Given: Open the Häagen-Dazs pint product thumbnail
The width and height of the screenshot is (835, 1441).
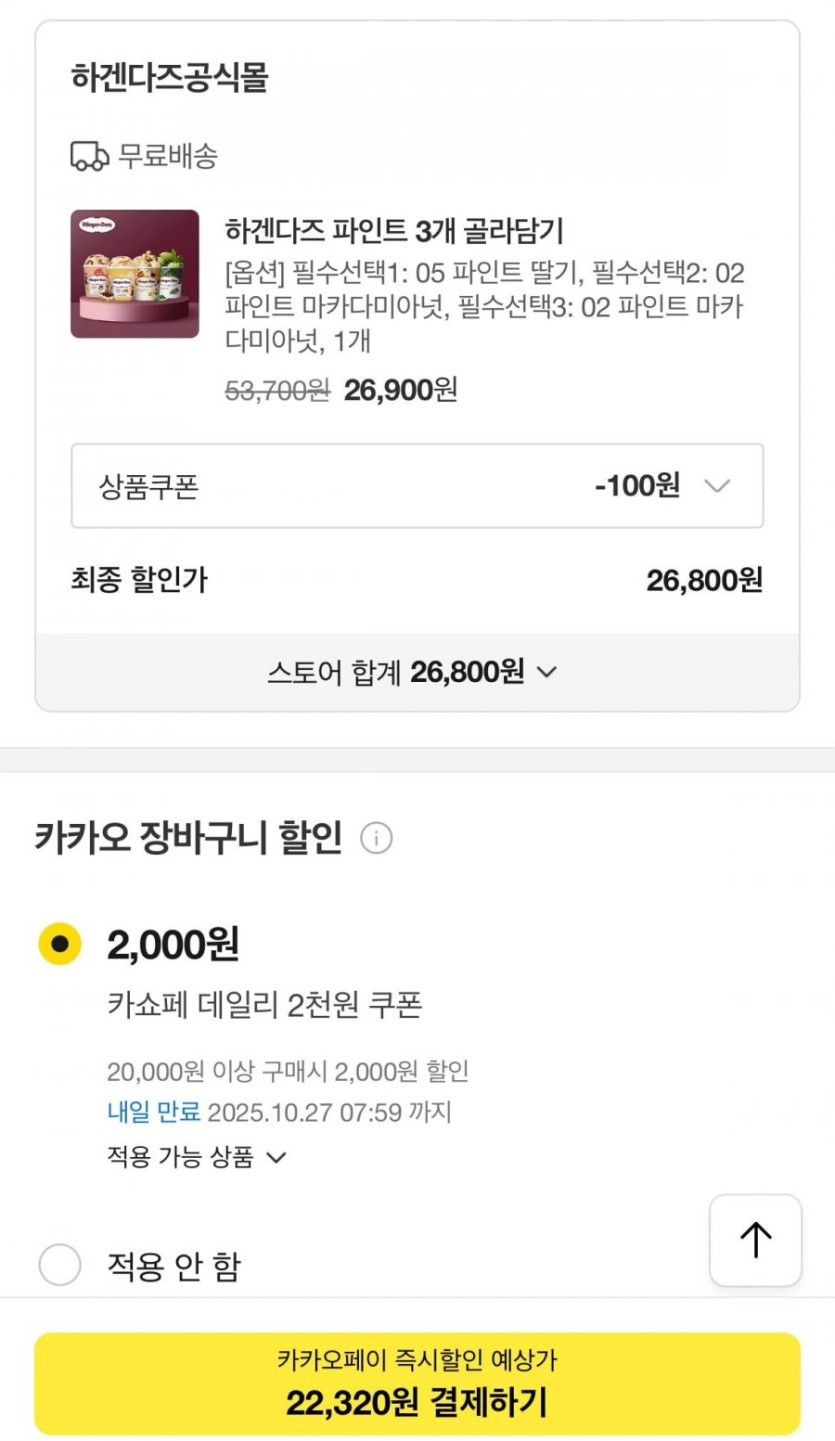Looking at the screenshot, I should 135,274.
